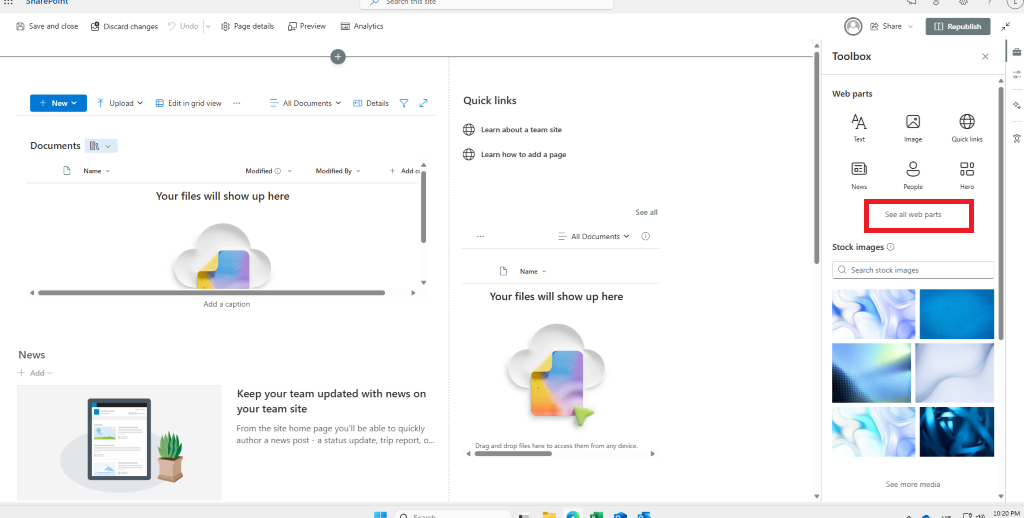1024x518 pixels.
Task: Switch to Edit in grid view
Action: 189,103
